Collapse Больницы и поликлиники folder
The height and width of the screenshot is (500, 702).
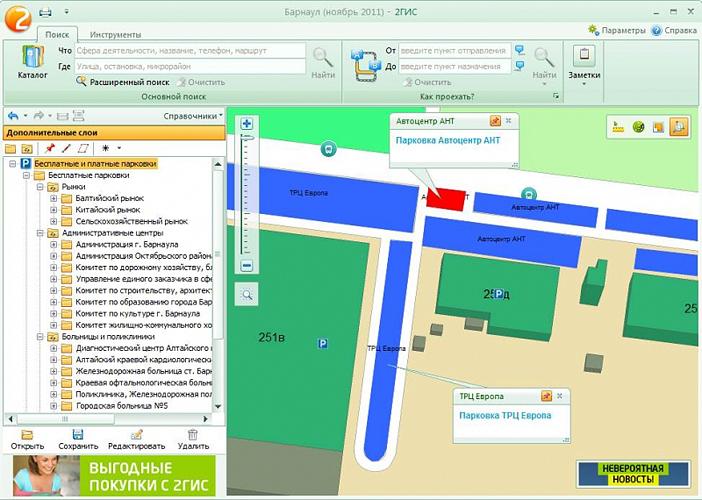click(x=40, y=337)
